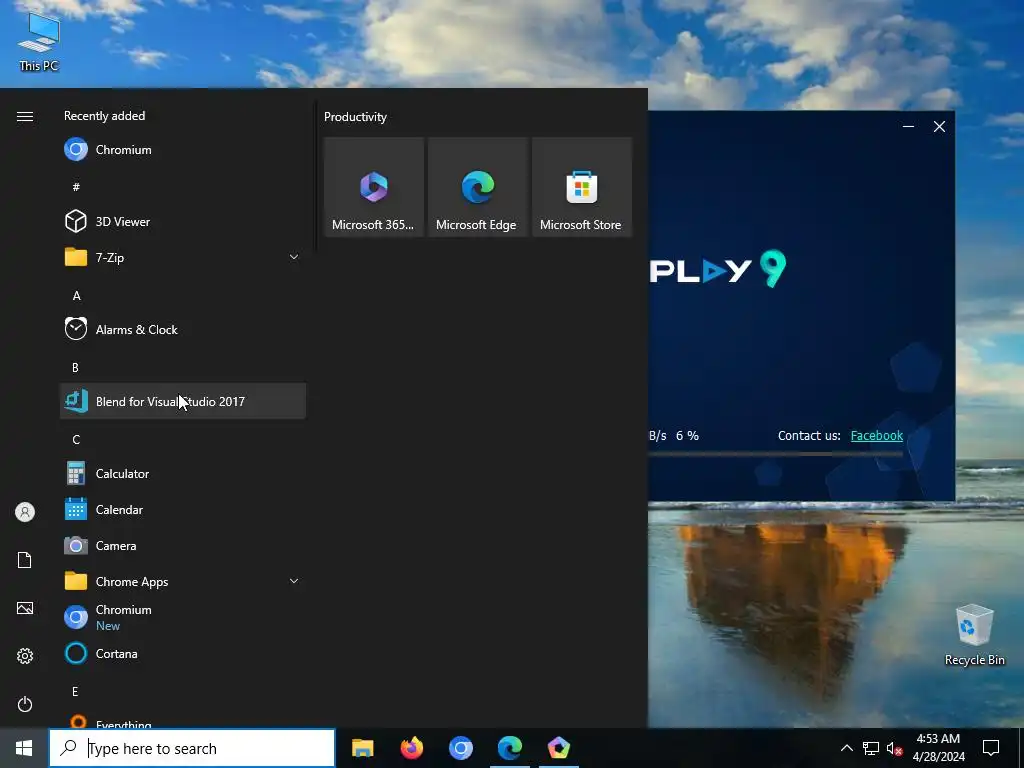Screen dimensions: 1024x768
Task: Click the A letter group header
Action: pos(76,296)
